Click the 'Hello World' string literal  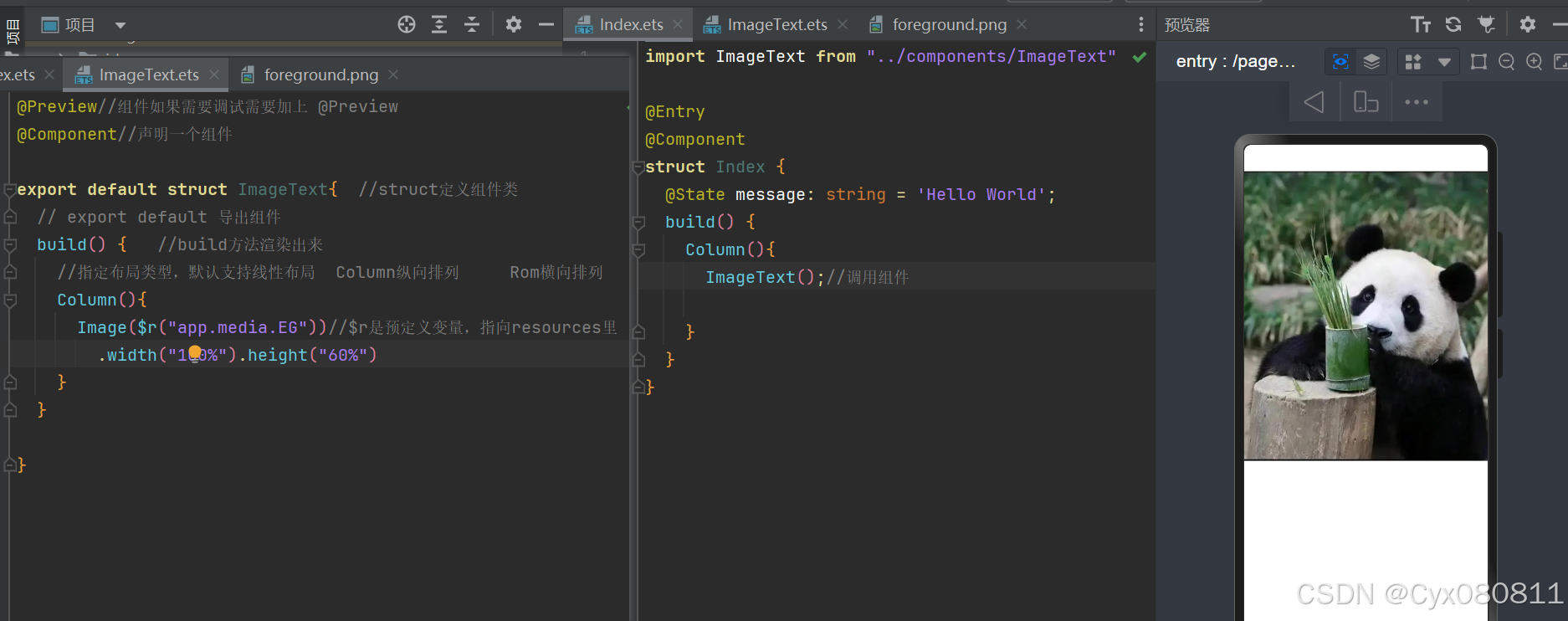tap(981, 195)
